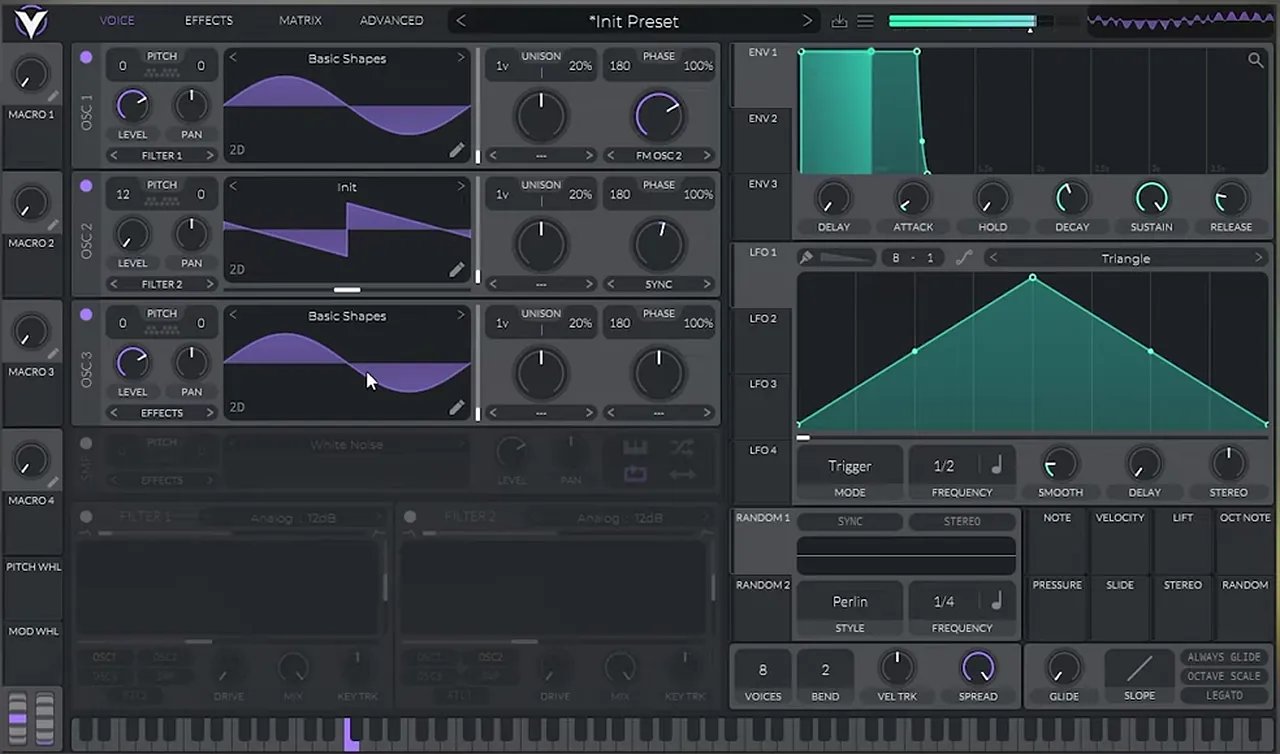Click the Random 1 frequency note icon

point(996,602)
